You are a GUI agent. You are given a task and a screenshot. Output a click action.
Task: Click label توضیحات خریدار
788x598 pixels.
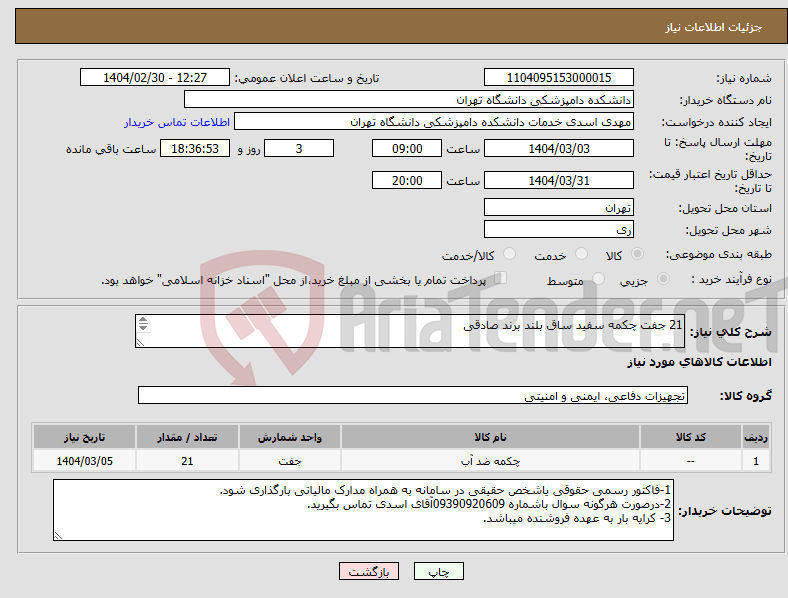click(725, 511)
